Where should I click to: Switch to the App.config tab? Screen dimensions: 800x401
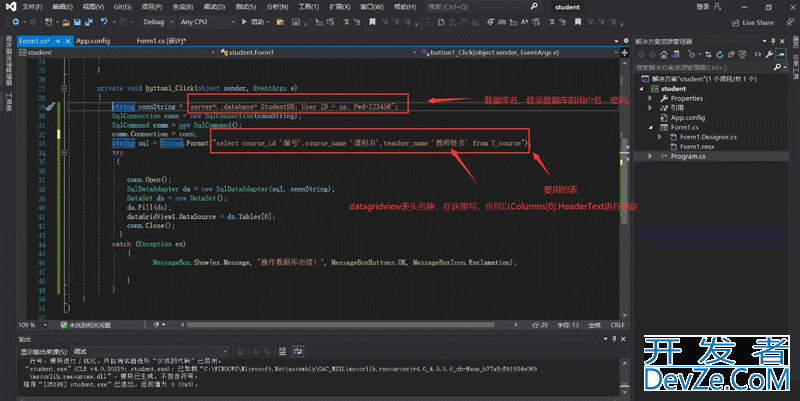tap(93, 41)
